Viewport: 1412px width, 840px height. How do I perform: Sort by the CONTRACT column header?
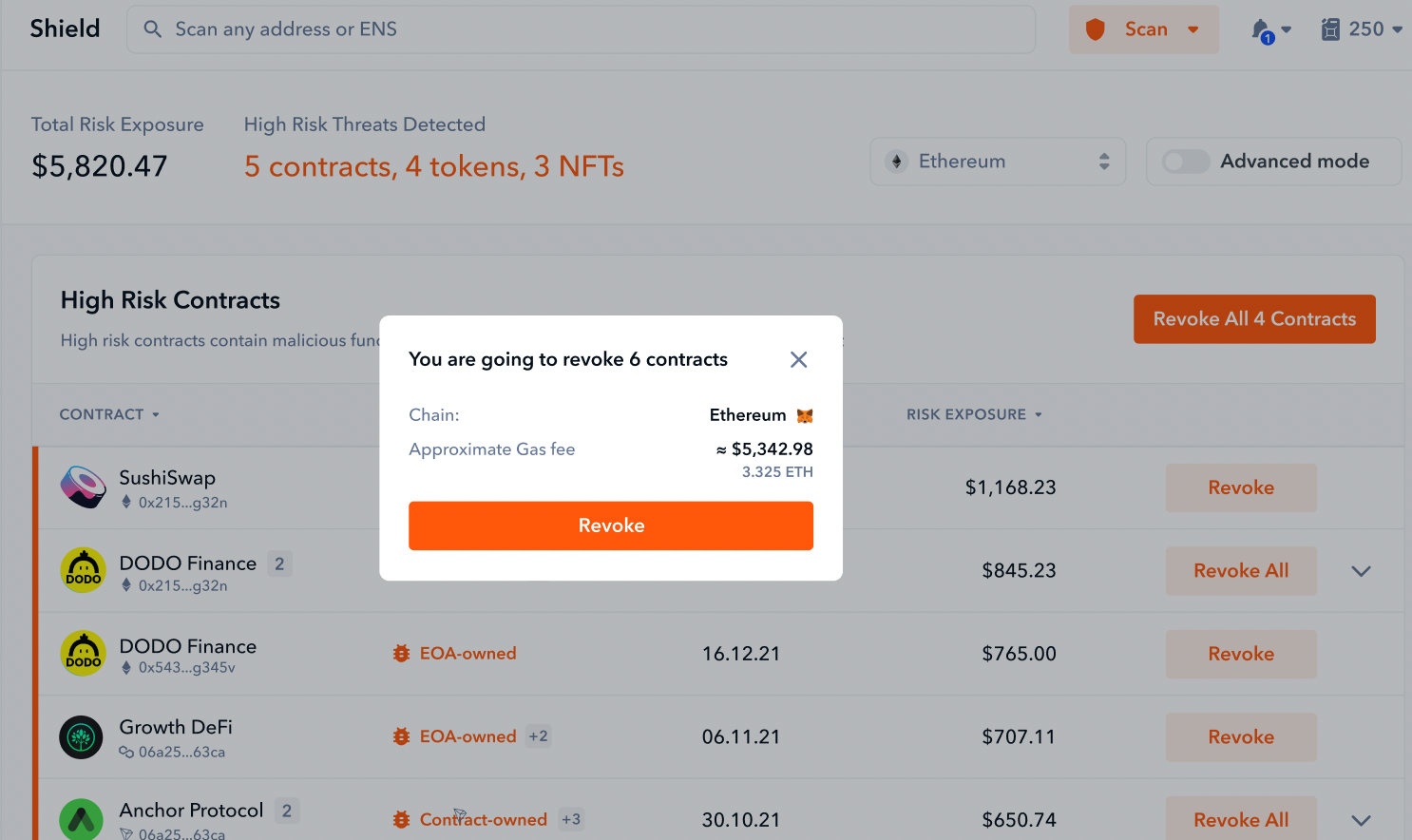(x=109, y=414)
